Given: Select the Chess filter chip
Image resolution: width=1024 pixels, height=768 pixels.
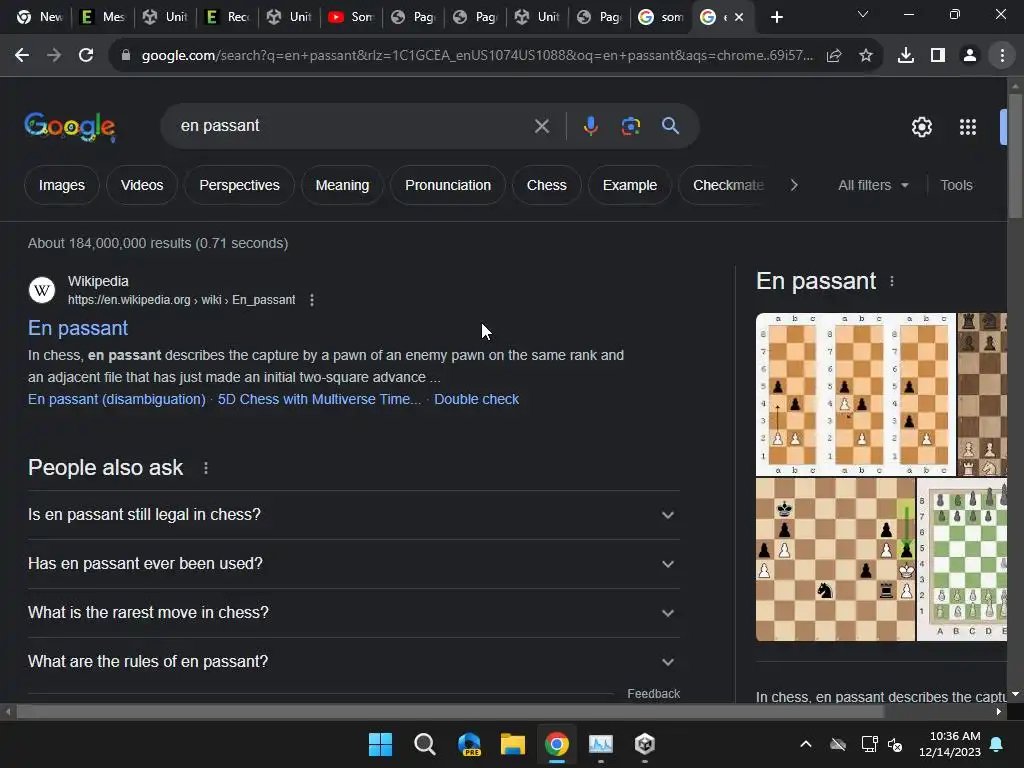Looking at the screenshot, I should (x=547, y=185).
